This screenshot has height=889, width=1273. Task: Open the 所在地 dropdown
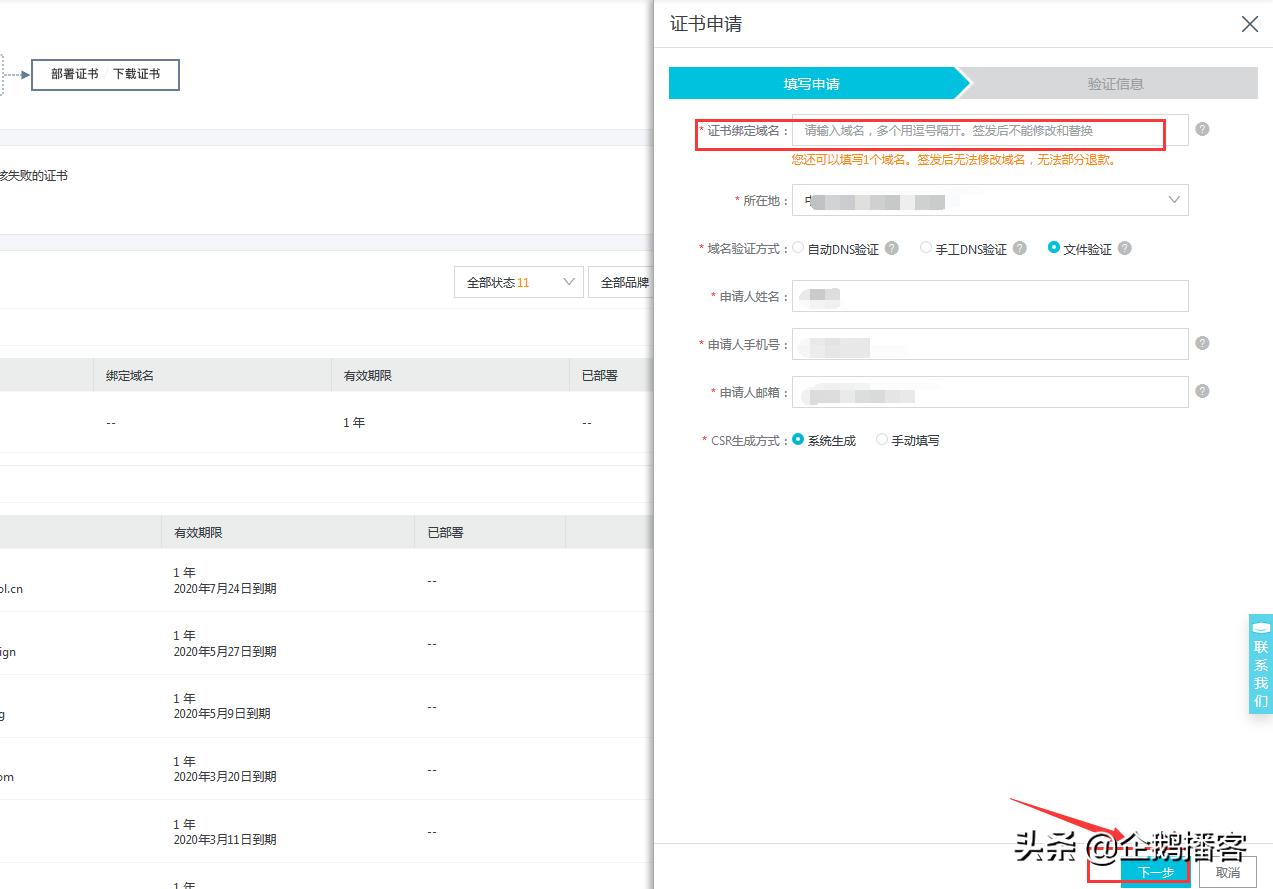(x=1173, y=199)
